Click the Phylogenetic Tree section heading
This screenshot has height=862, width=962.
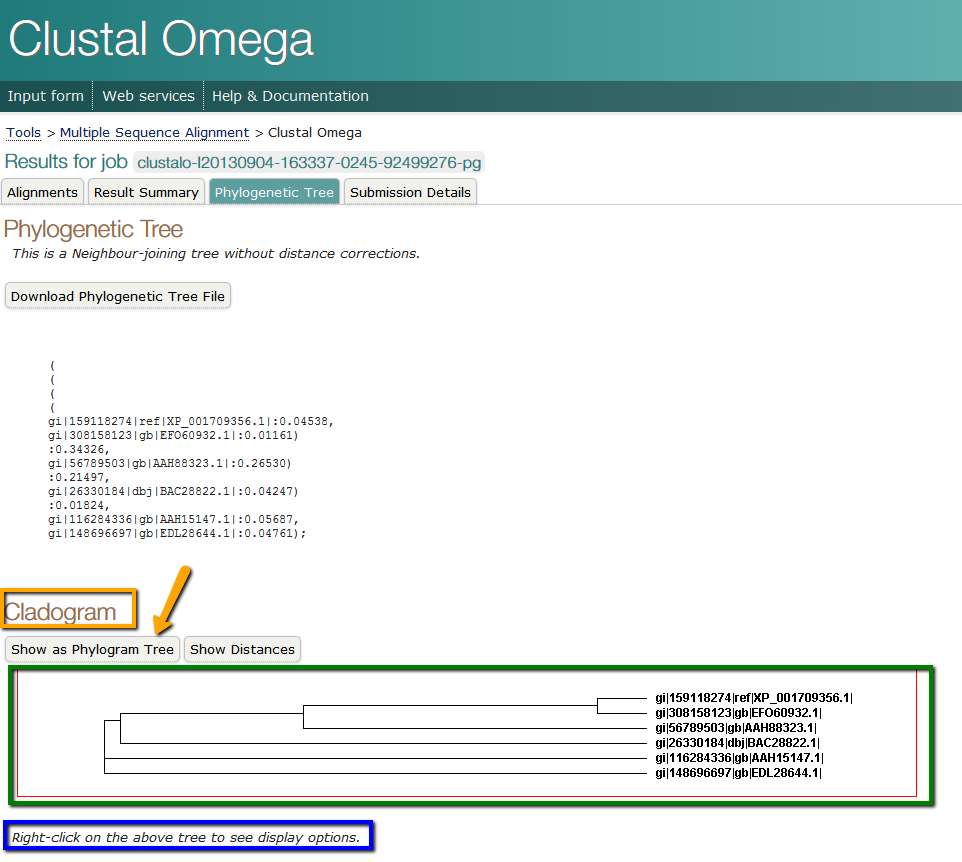[93, 229]
